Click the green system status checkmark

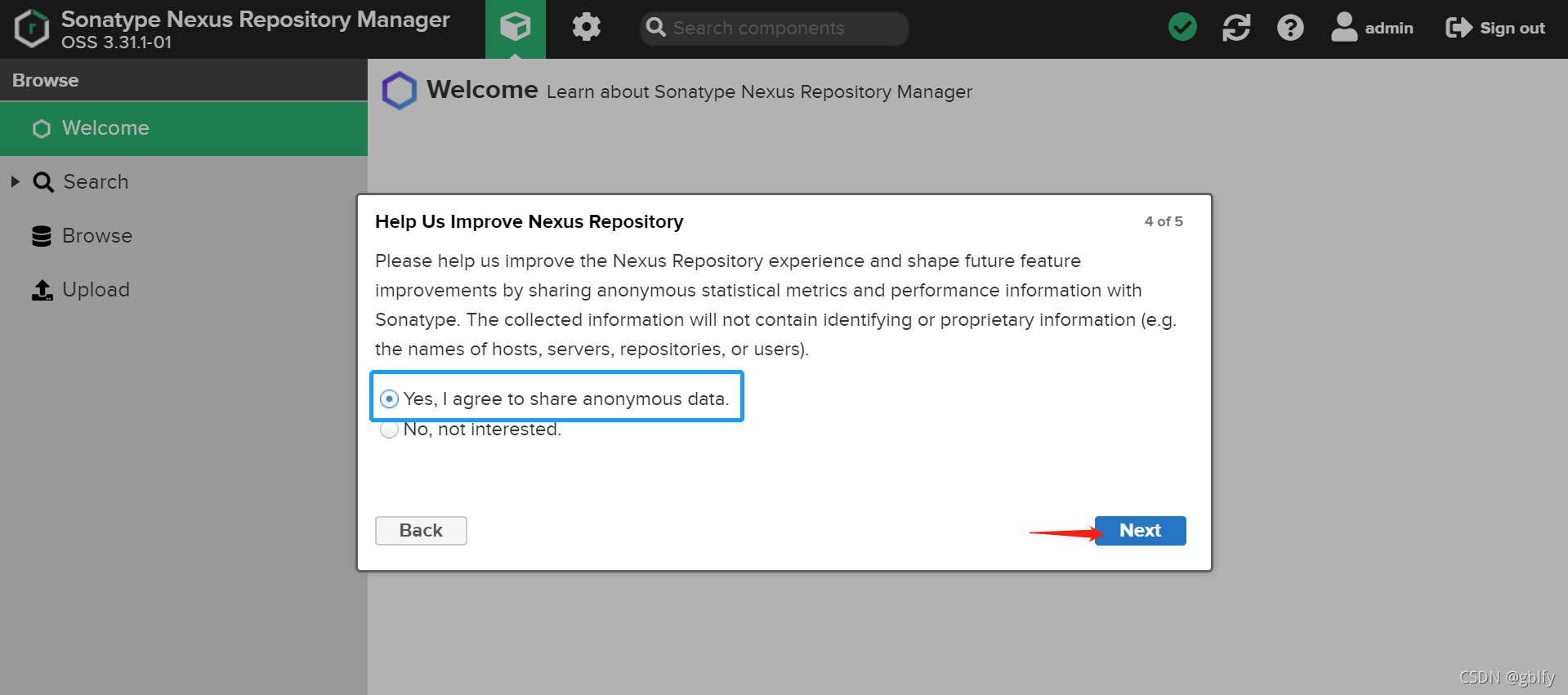tap(1182, 27)
